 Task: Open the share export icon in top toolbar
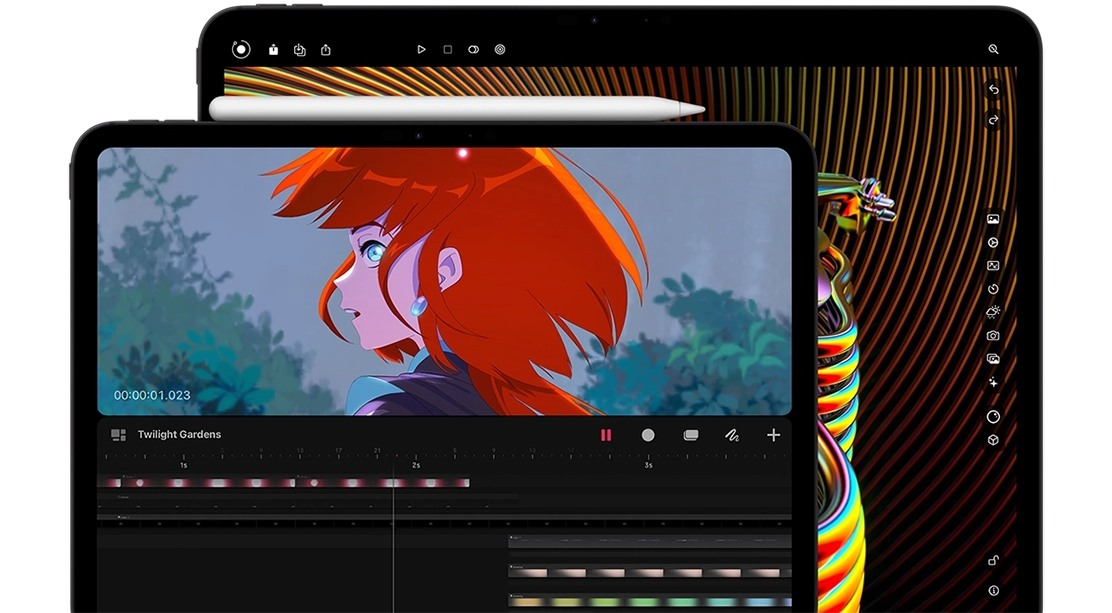point(326,49)
